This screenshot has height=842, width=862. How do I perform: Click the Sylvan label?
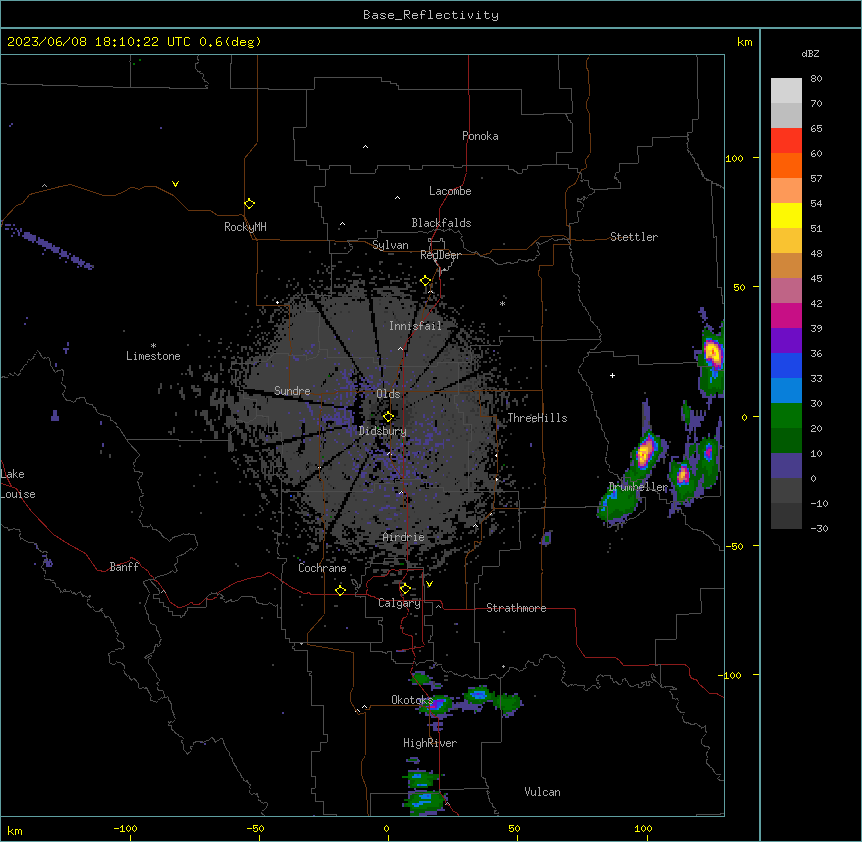[390, 245]
